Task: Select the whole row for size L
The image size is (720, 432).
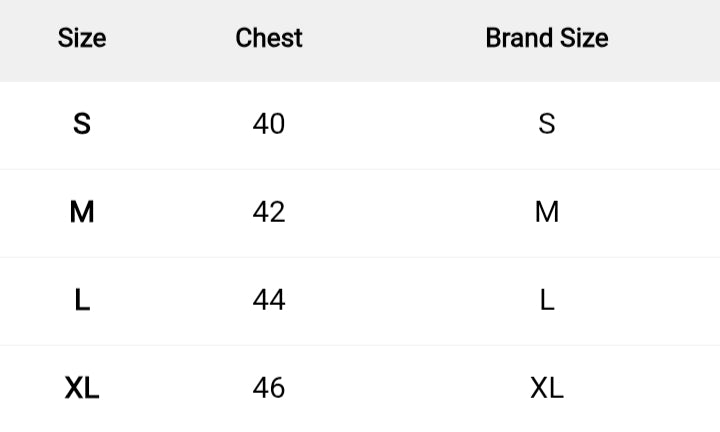Action: 400,301
